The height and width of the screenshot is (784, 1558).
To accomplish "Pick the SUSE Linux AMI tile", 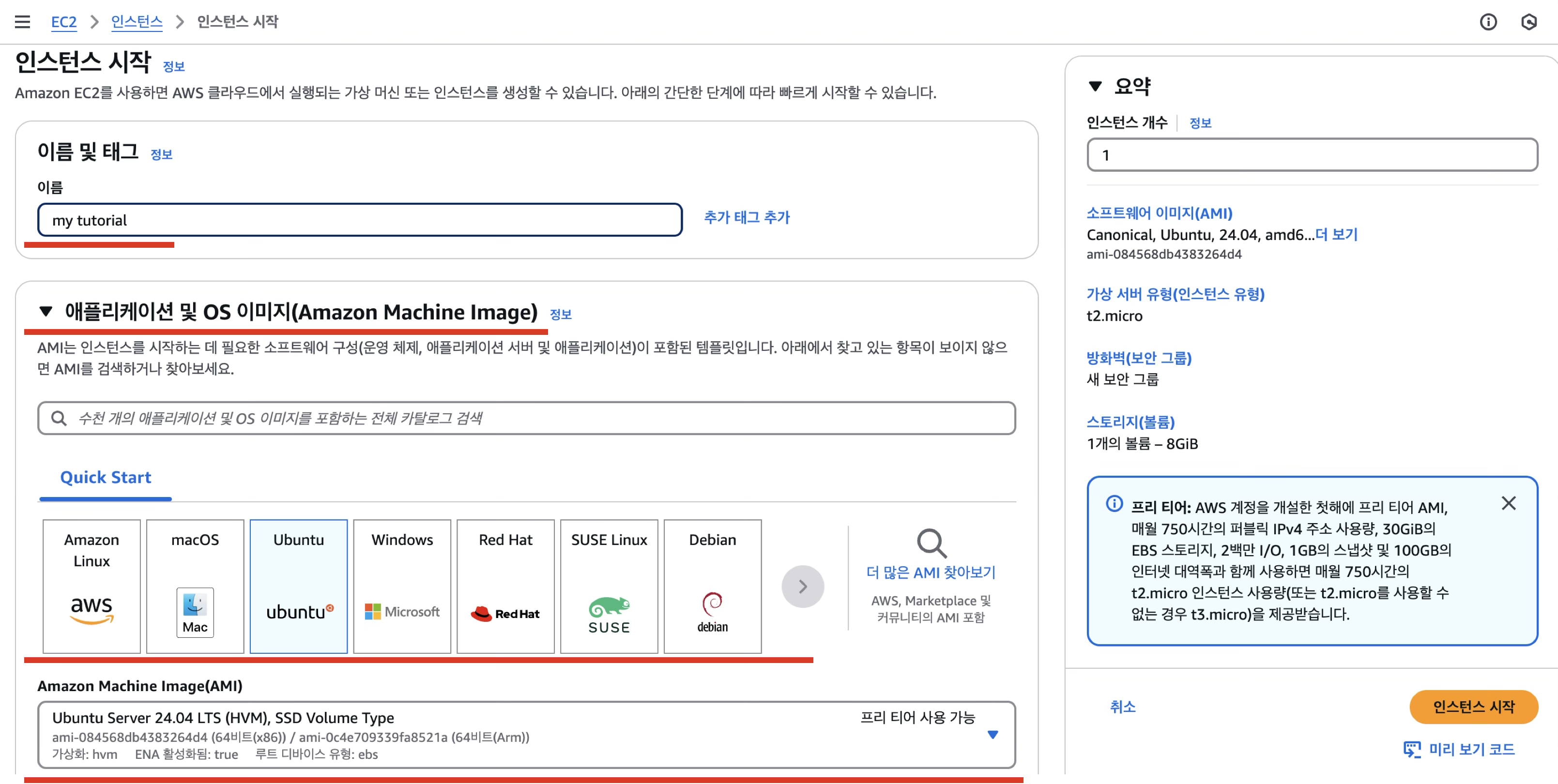I will coord(609,585).
